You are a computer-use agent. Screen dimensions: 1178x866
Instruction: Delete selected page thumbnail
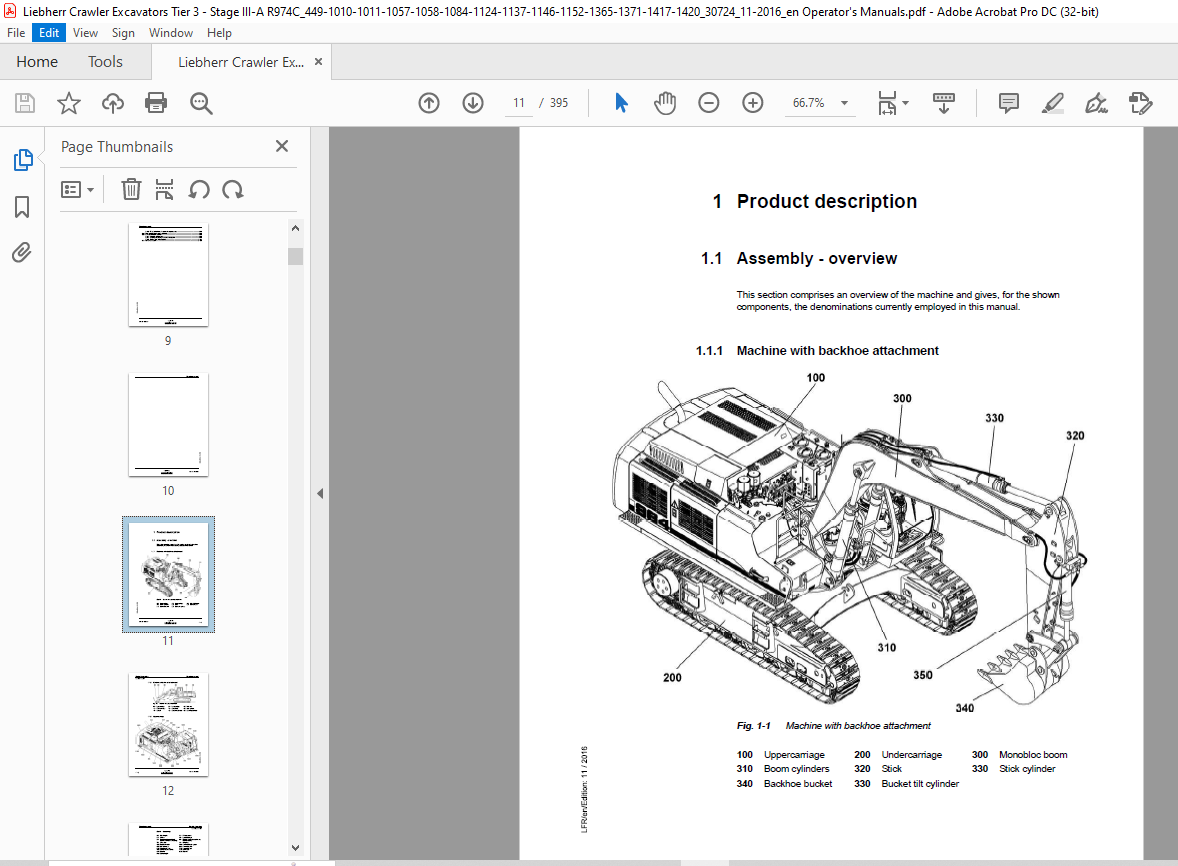131,189
